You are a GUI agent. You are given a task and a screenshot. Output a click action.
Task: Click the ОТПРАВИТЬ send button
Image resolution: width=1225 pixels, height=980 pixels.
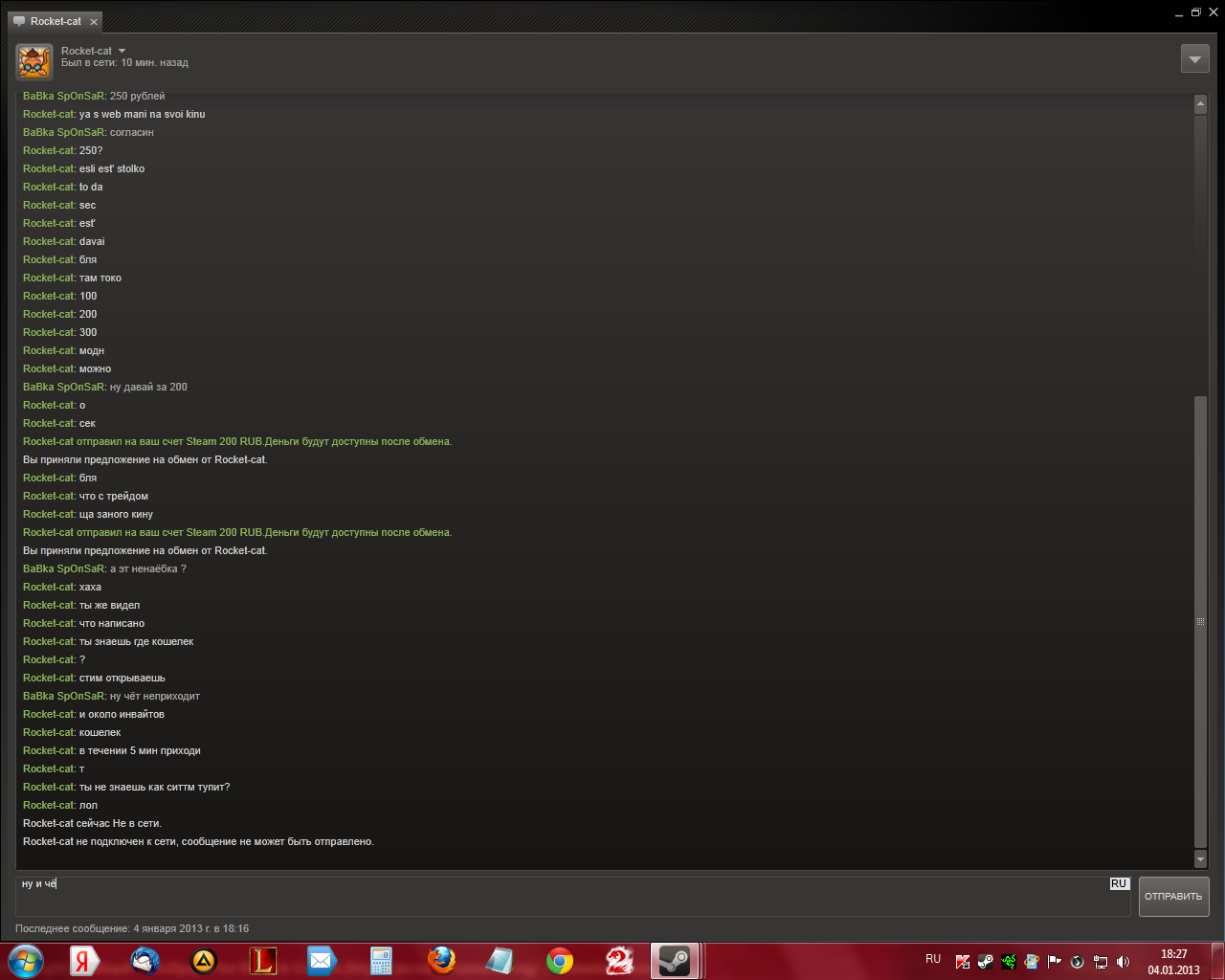pos(1173,897)
